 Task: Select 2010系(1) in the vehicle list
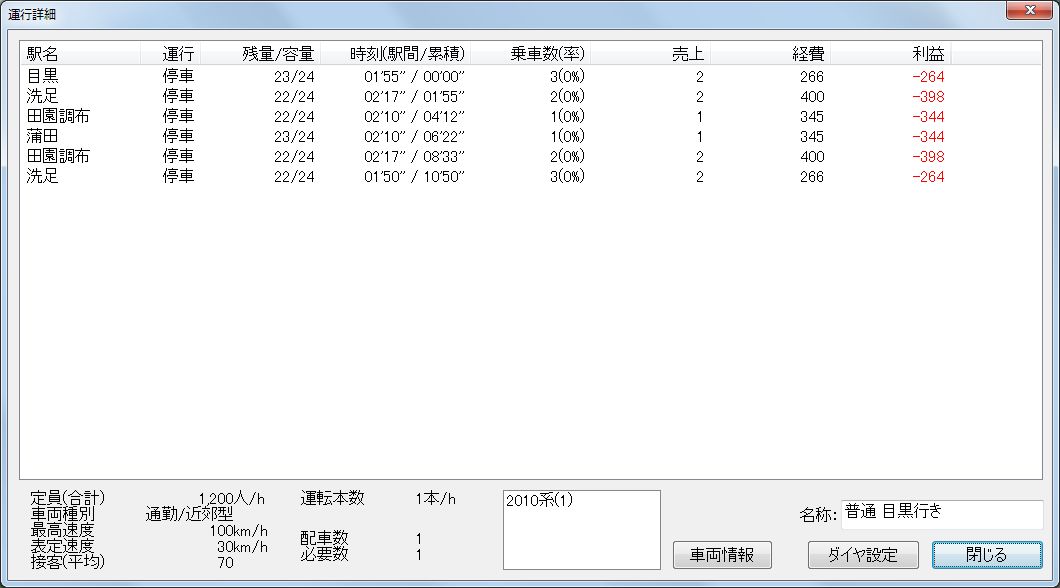[x=539, y=501]
